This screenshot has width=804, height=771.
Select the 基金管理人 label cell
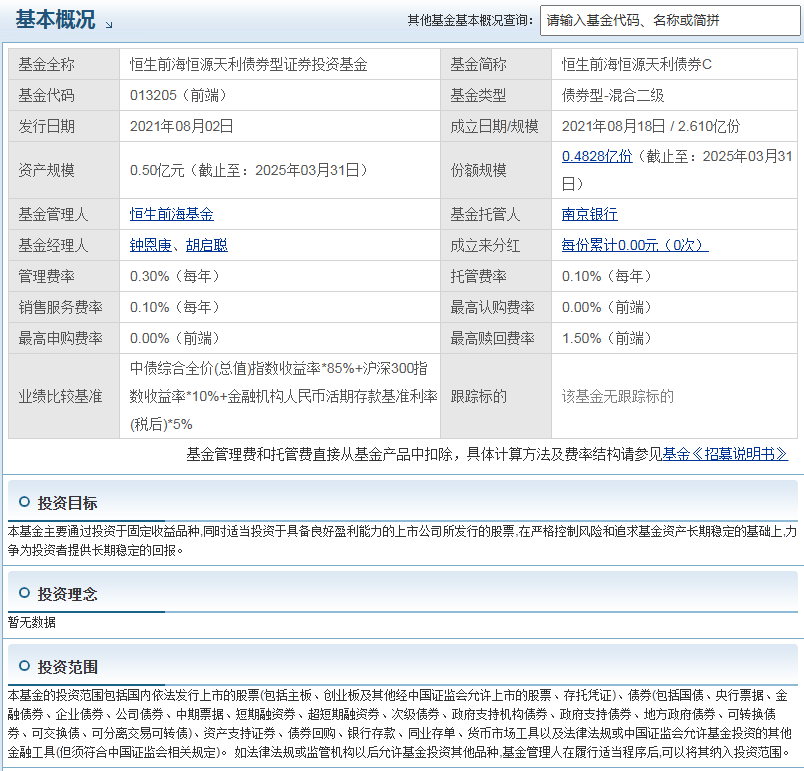pos(64,214)
